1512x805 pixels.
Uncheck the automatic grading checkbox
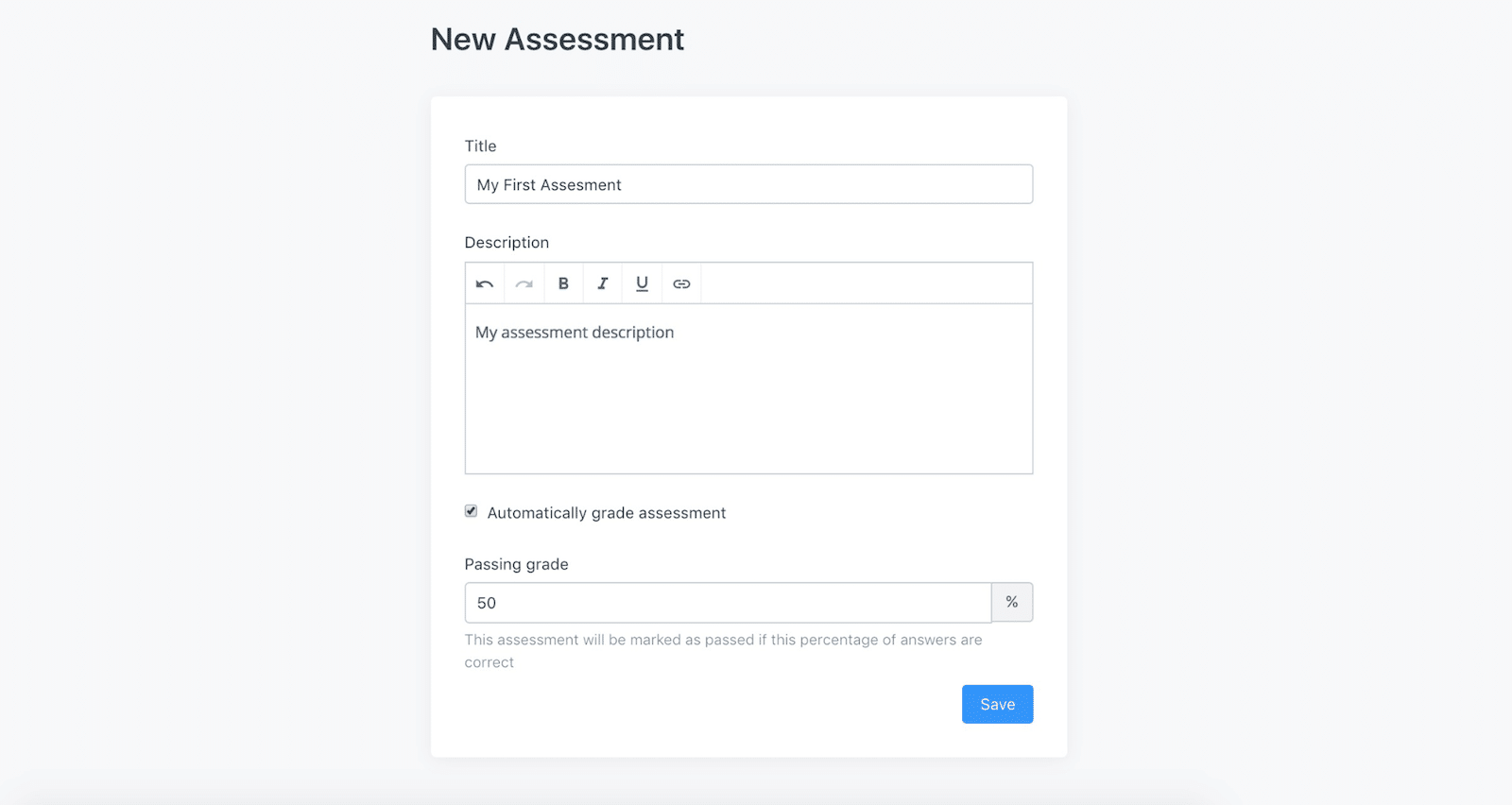(x=471, y=511)
